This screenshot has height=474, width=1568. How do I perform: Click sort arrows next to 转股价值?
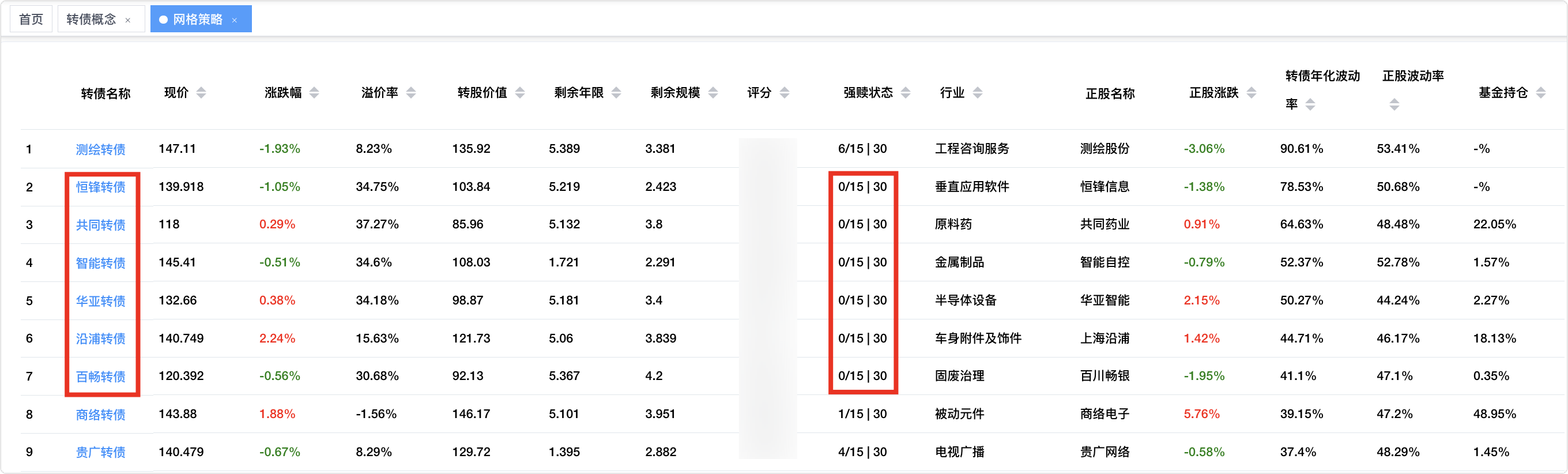tap(520, 93)
